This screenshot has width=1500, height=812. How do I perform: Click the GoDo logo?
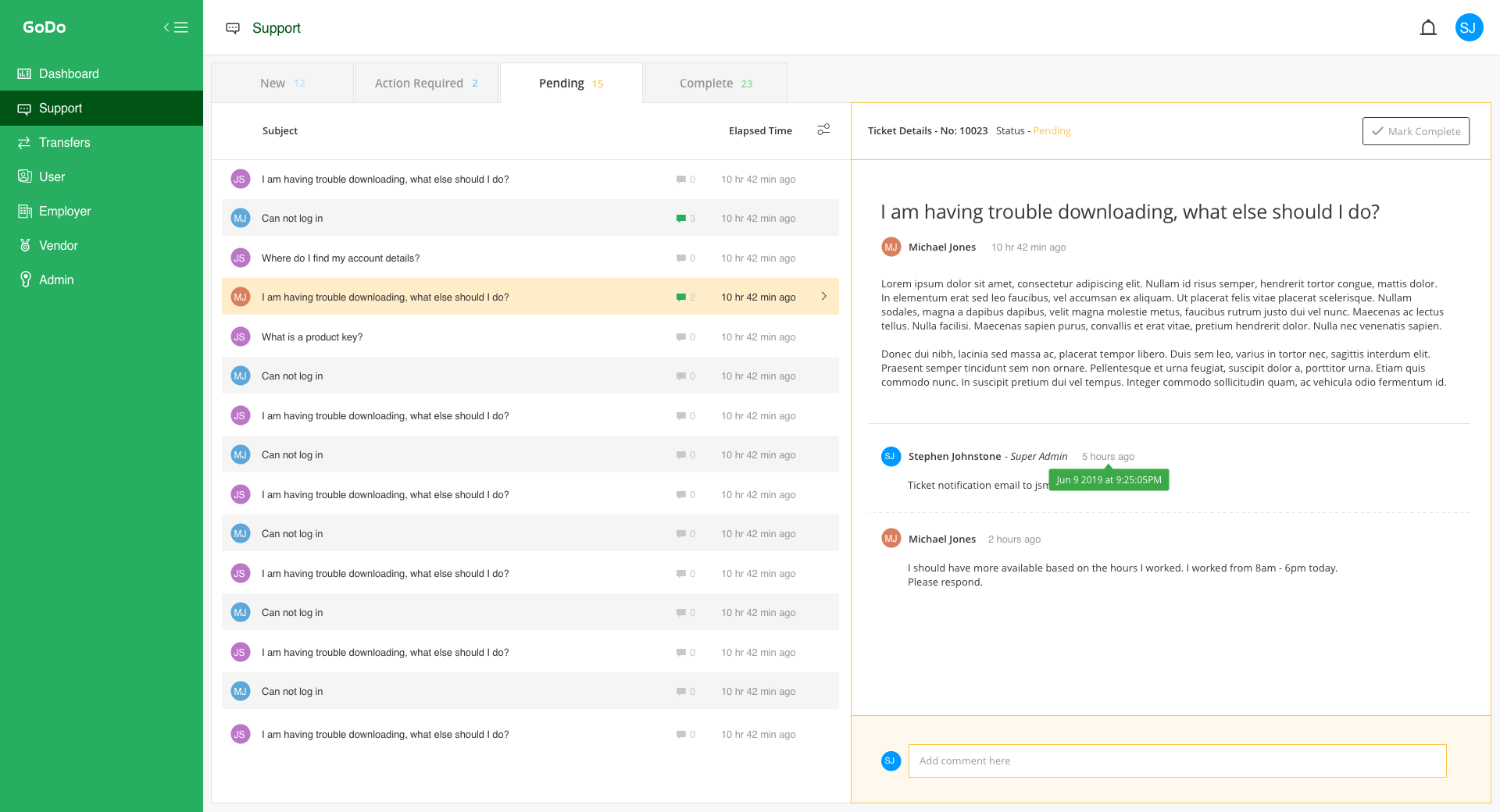[45, 27]
